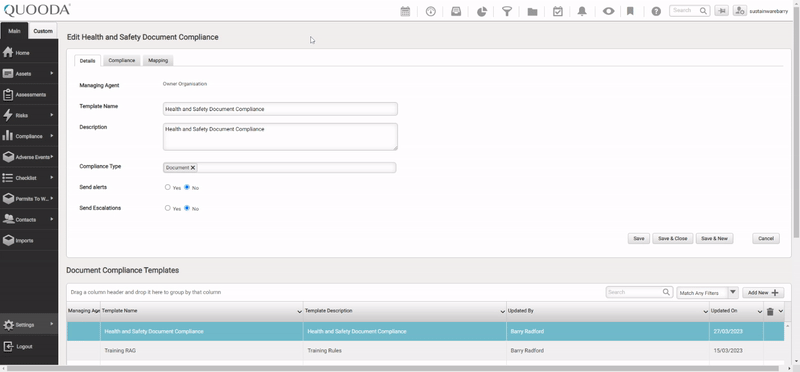Viewport: 800px width, 372px height.
Task: Switch to the Custom sidebar tab
Action: click(x=43, y=31)
